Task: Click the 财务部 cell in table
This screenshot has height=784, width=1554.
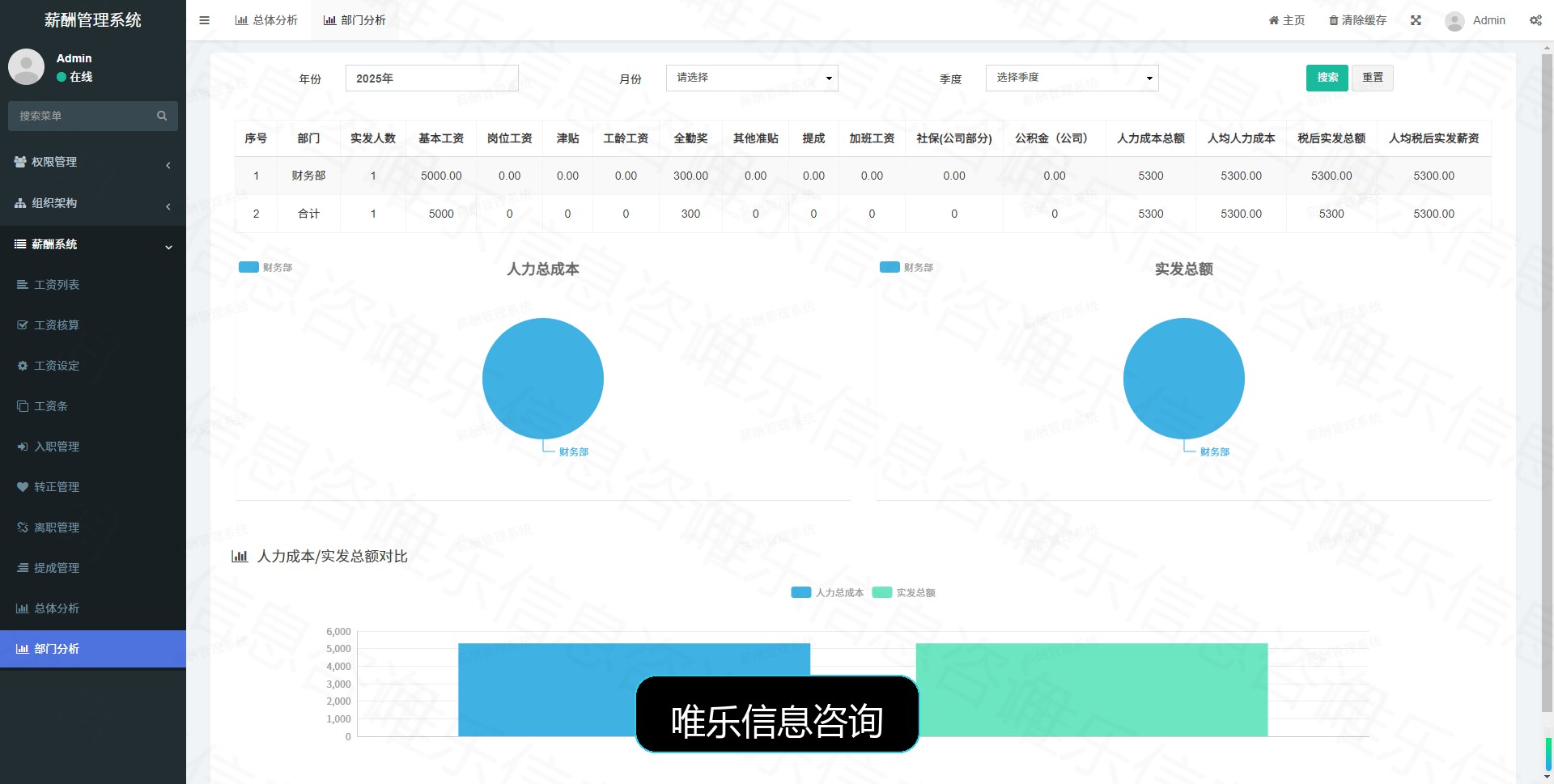Action: click(x=308, y=176)
